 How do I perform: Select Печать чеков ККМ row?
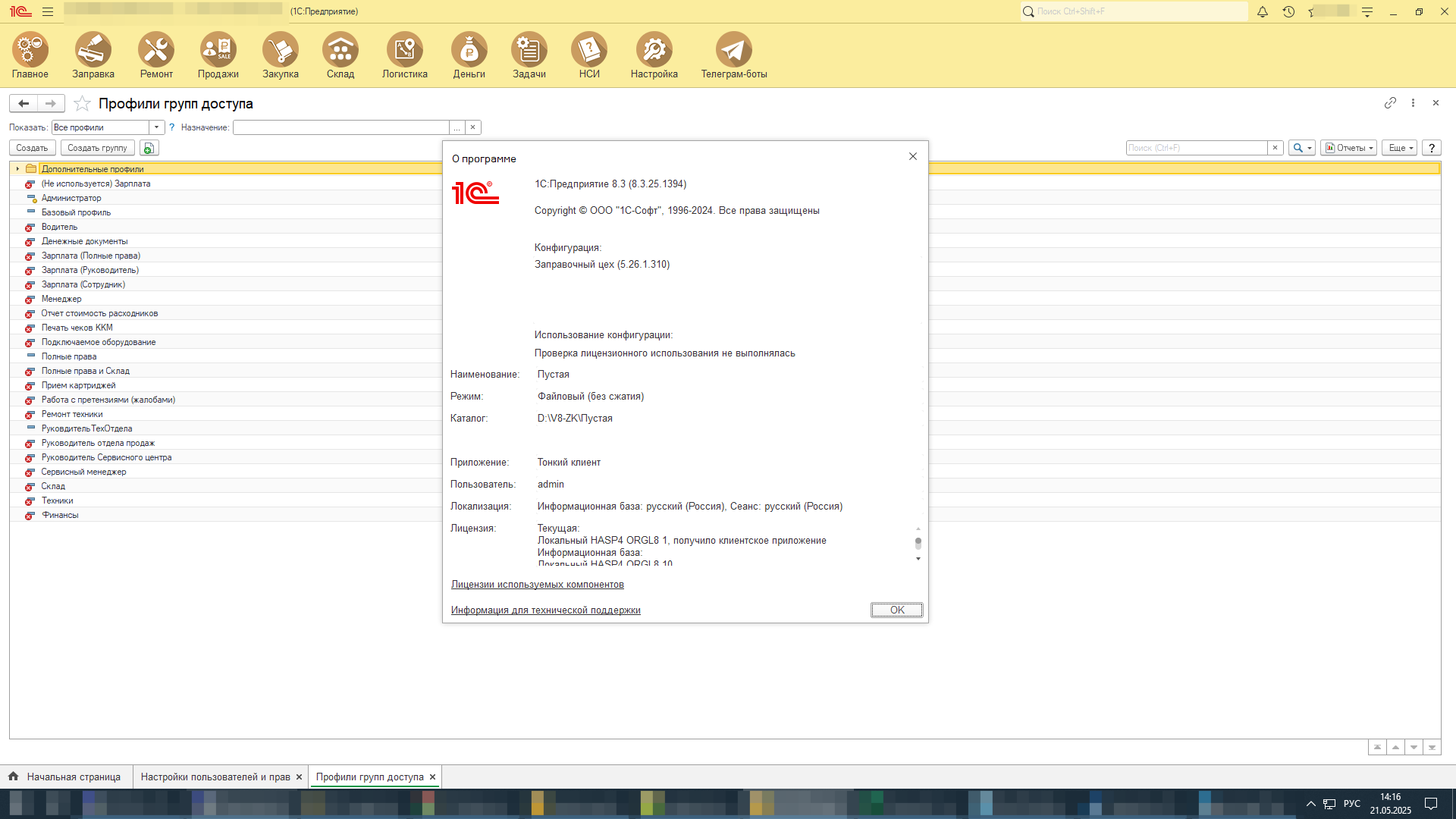coord(77,328)
